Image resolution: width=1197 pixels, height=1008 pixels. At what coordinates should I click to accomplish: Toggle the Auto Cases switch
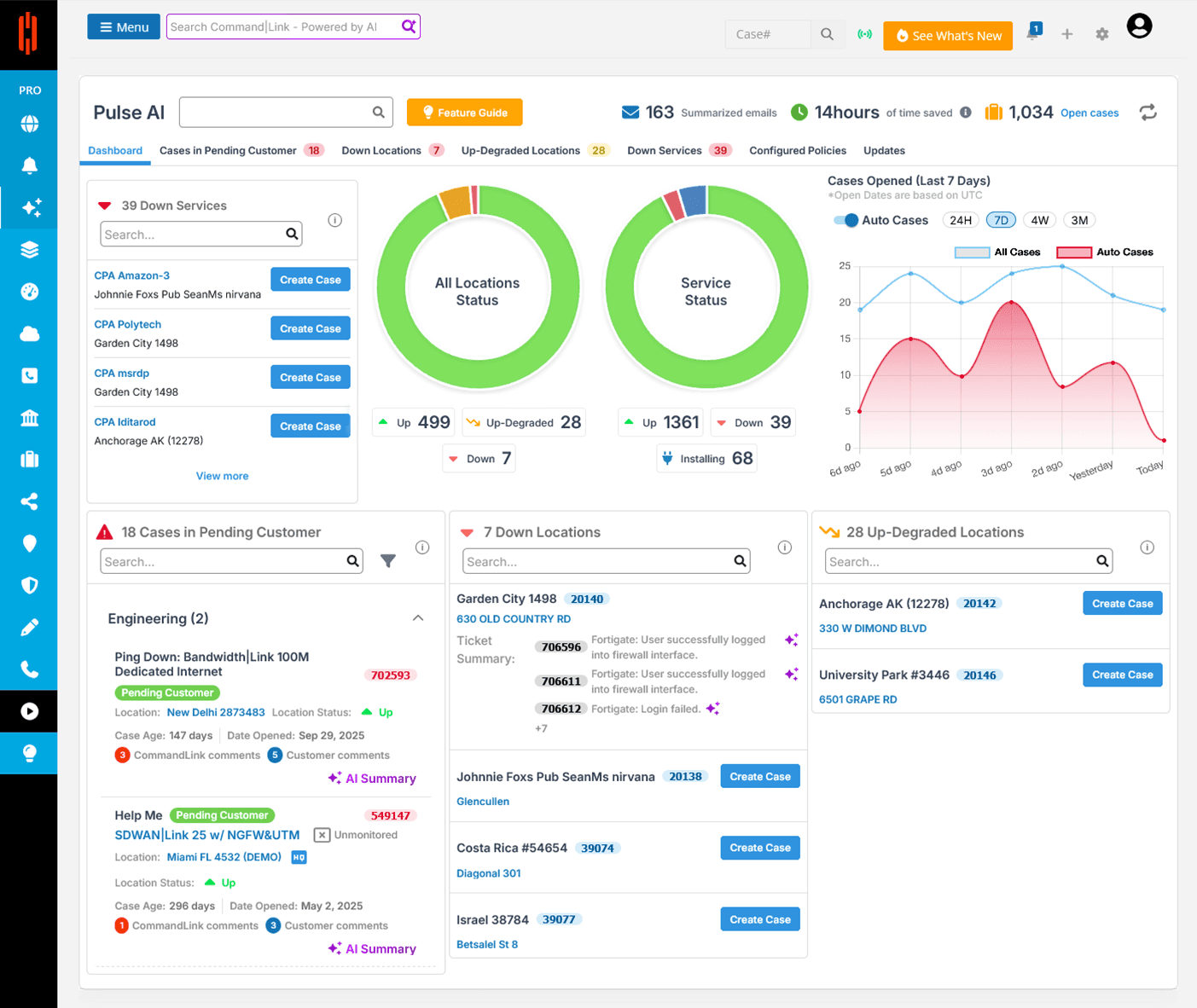pos(846,220)
